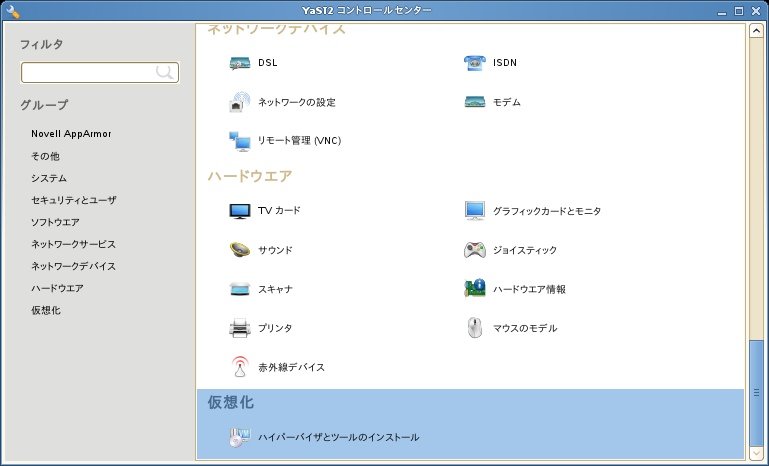Click the 赤外線デバイス label text

coord(291,367)
